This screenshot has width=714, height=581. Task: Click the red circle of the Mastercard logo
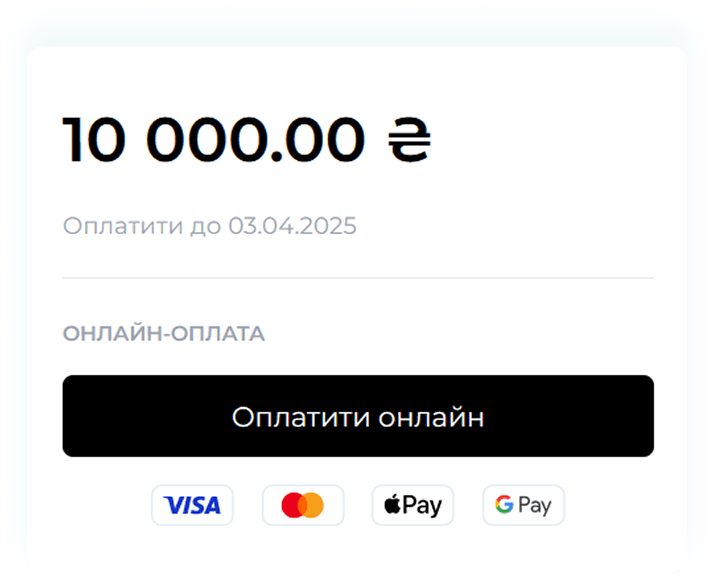click(291, 505)
